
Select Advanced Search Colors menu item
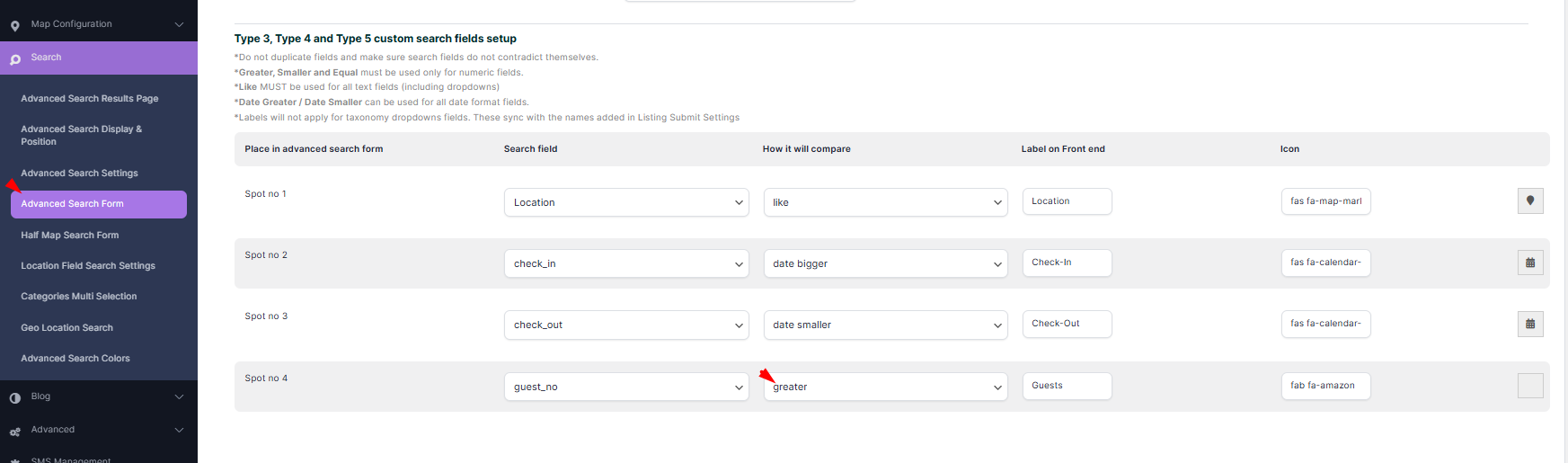(75, 359)
